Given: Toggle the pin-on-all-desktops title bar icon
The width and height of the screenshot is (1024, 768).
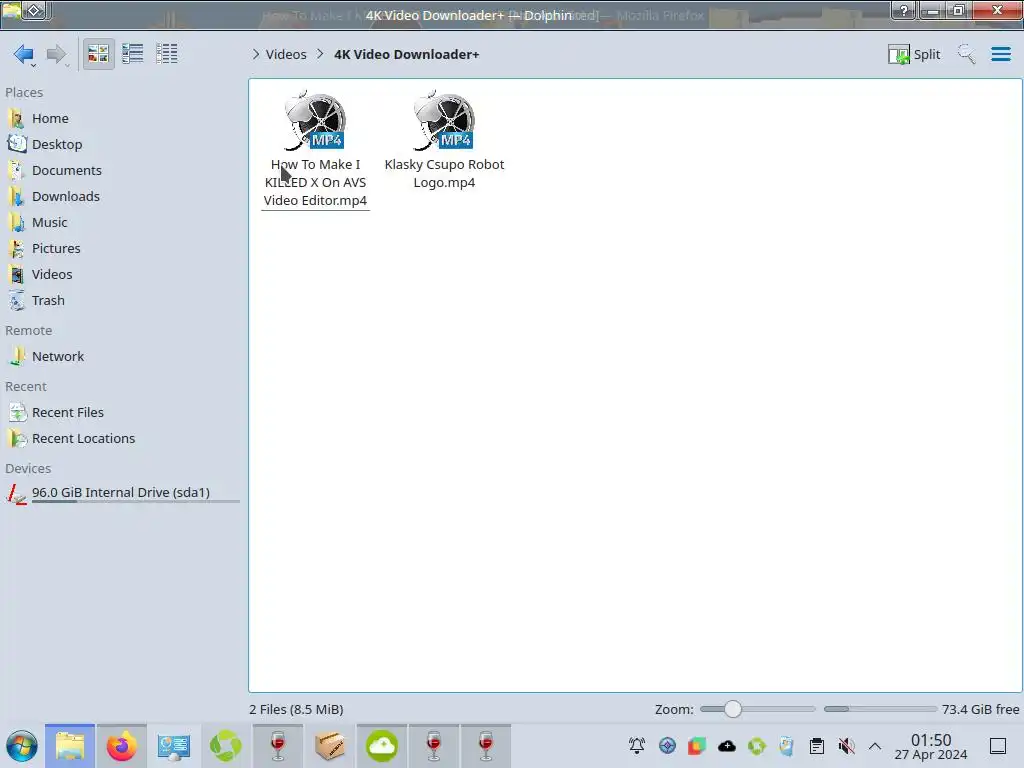Looking at the screenshot, I should (35, 11).
